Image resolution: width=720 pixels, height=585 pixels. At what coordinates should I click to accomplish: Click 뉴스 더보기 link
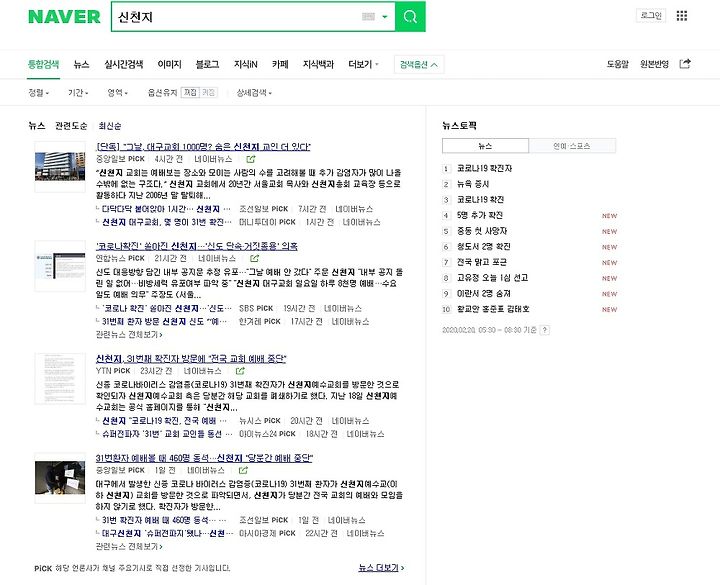coord(381,568)
